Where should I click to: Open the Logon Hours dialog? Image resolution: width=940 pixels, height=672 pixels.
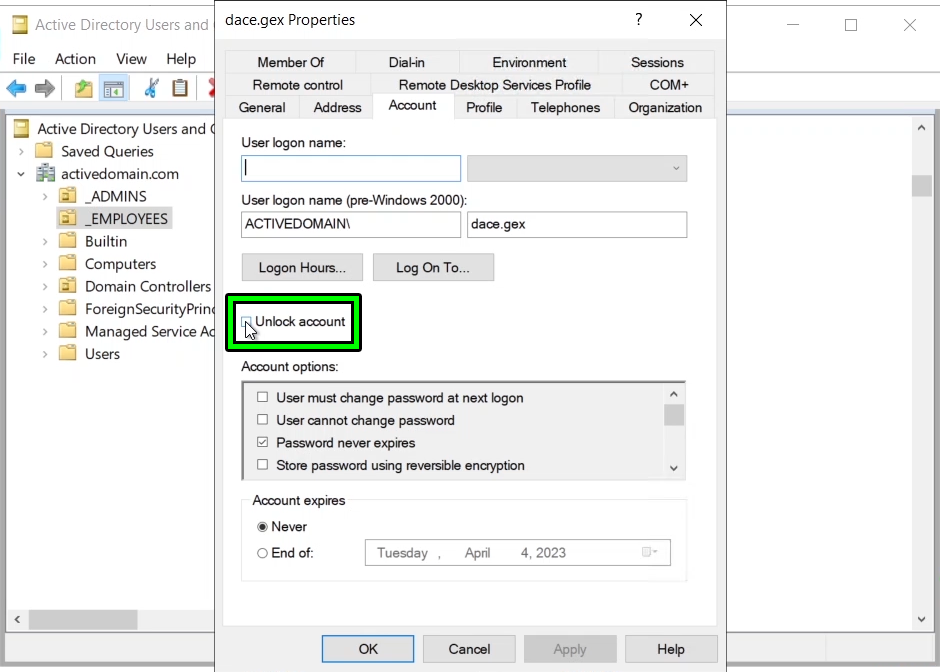pos(302,267)
